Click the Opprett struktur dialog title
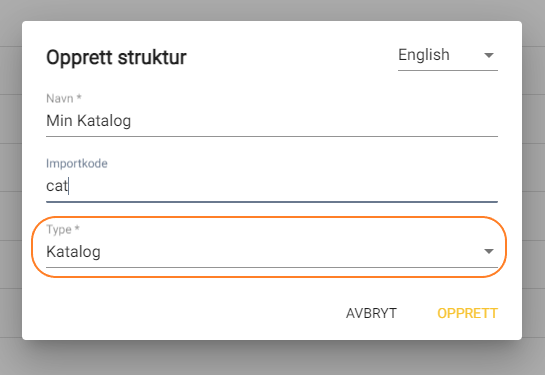Screen dimensions: 545x375 click(116, 57)
